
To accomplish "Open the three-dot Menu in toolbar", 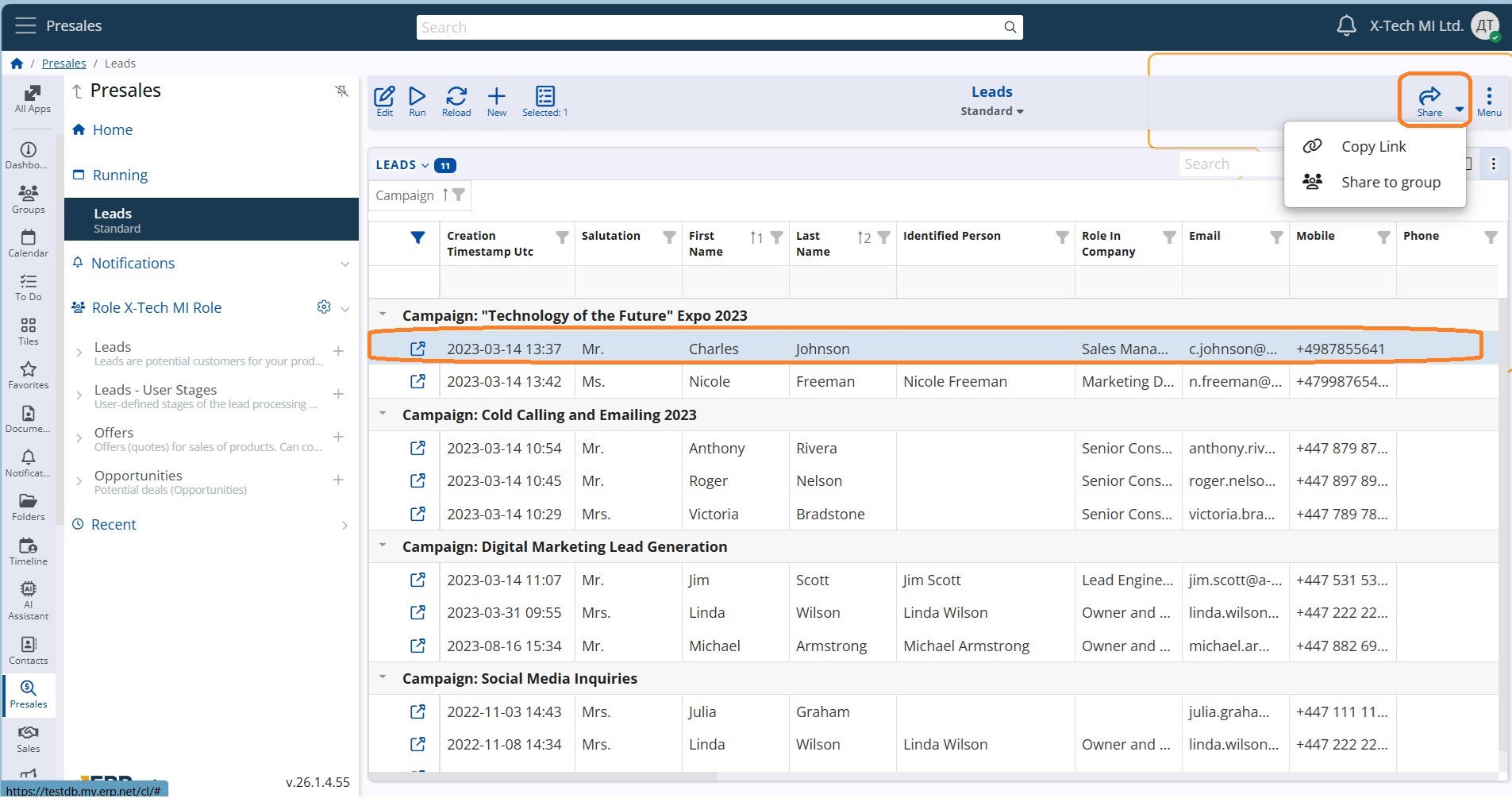I will coord(1489,102).
